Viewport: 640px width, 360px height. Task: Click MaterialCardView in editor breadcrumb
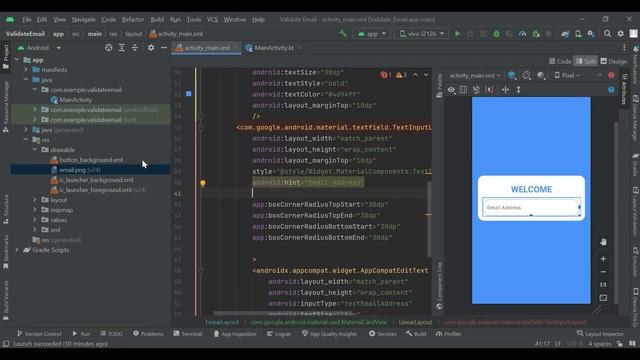click(318, 322)
